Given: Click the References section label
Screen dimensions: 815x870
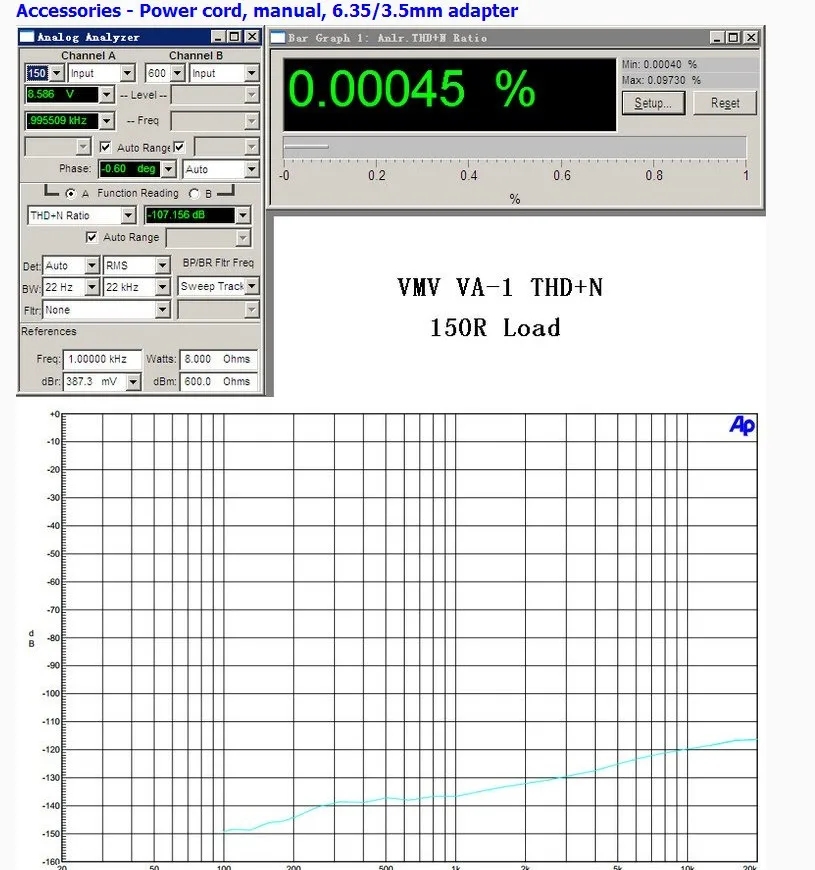Looking at the screenshot, I should (49, 331).
